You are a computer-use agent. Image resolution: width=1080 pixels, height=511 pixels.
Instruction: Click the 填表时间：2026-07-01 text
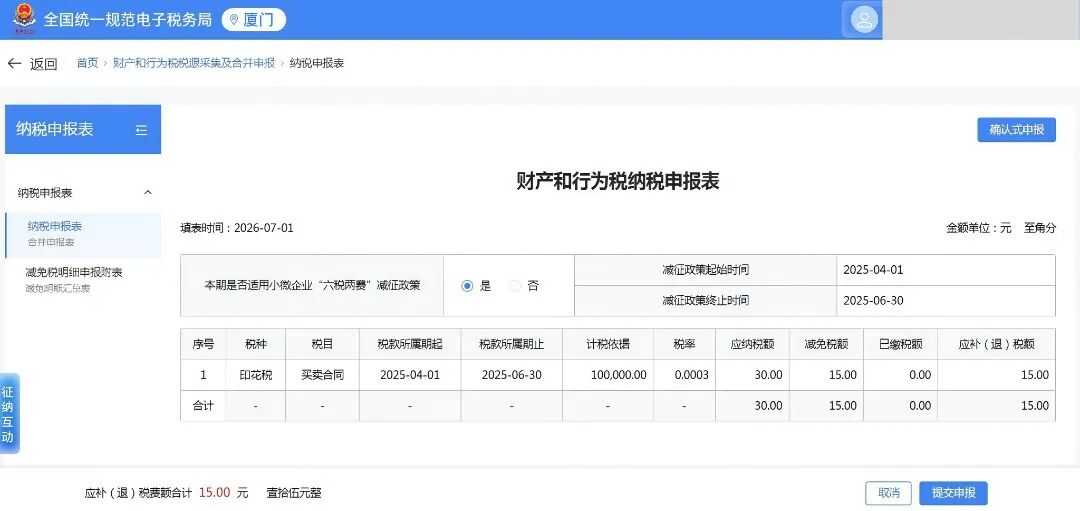pyautogui.click(x=237, y=228)
